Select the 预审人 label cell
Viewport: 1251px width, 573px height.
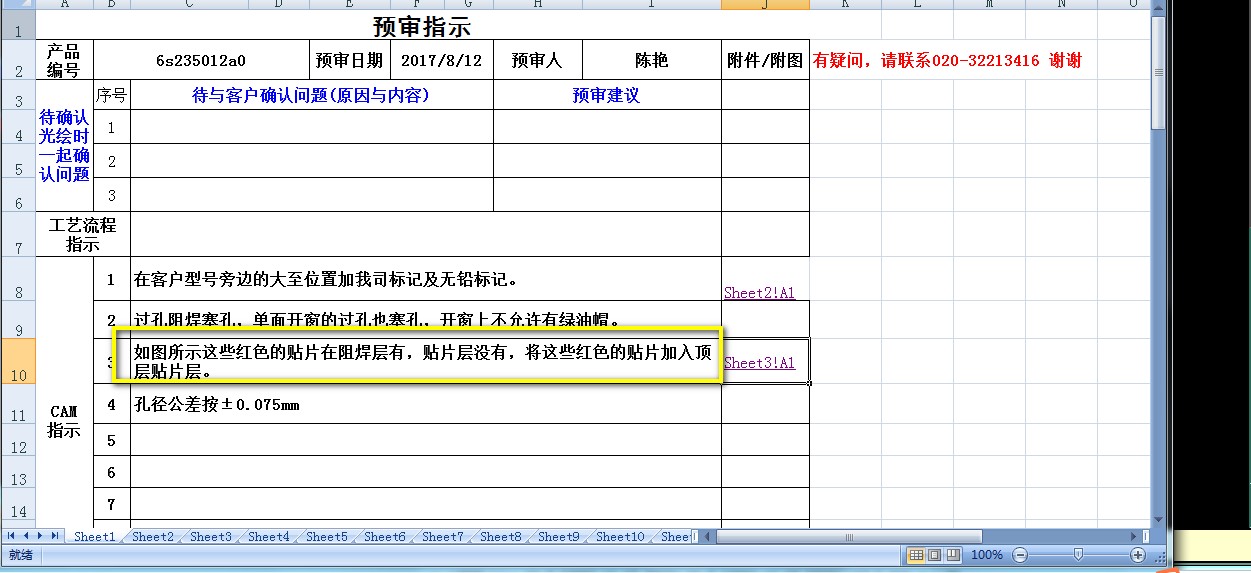pos(537,60)
